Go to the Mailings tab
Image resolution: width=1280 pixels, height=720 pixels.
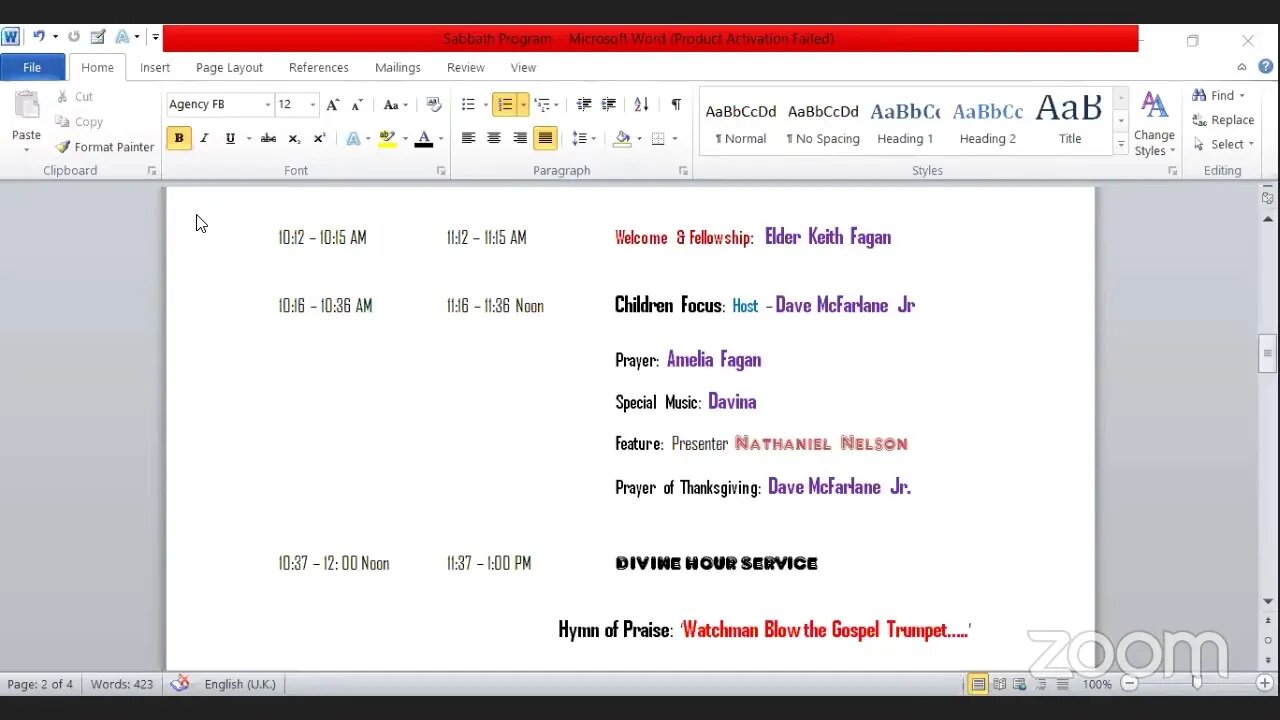[x=398, y=67]
